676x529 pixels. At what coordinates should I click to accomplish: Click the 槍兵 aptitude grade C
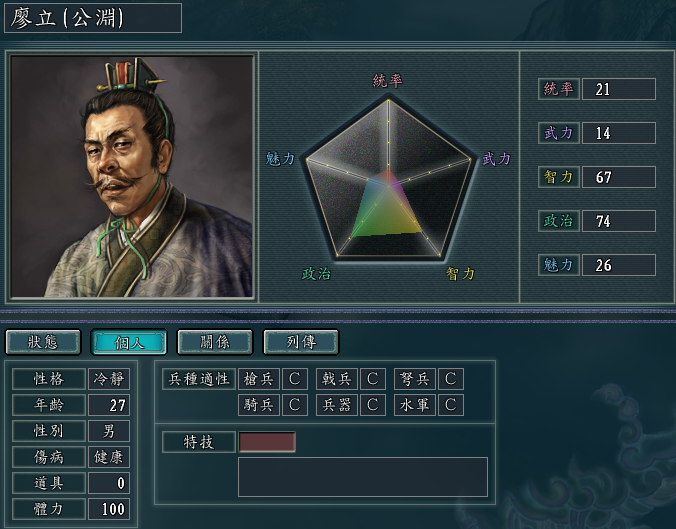(294, 379)
